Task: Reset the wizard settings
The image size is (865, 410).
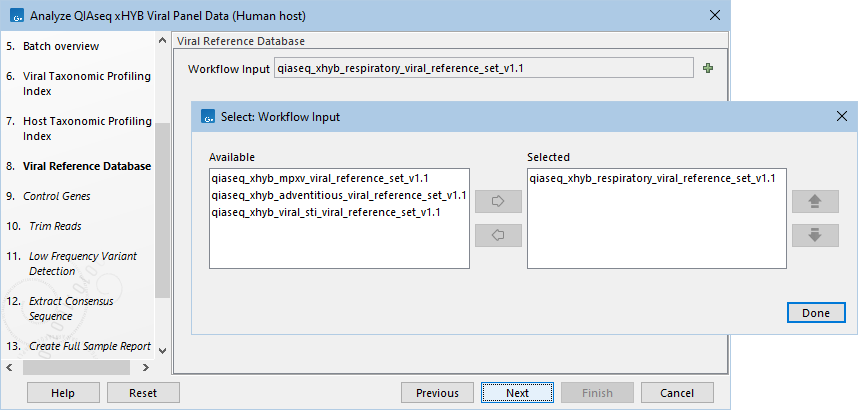Action: tap(143, 393)
